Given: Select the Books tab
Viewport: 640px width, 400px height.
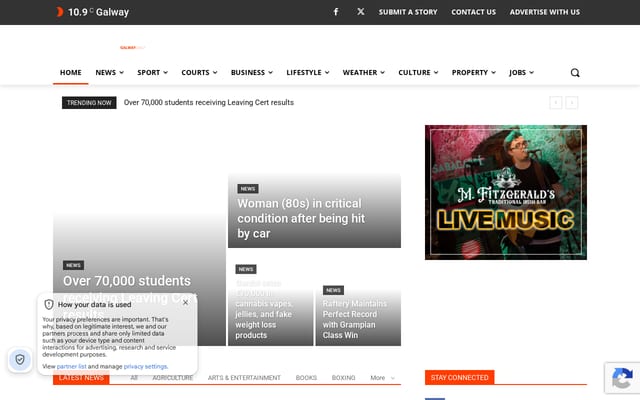Looking at the screenshot, I should pyautogui.click(x=306, y=378).
